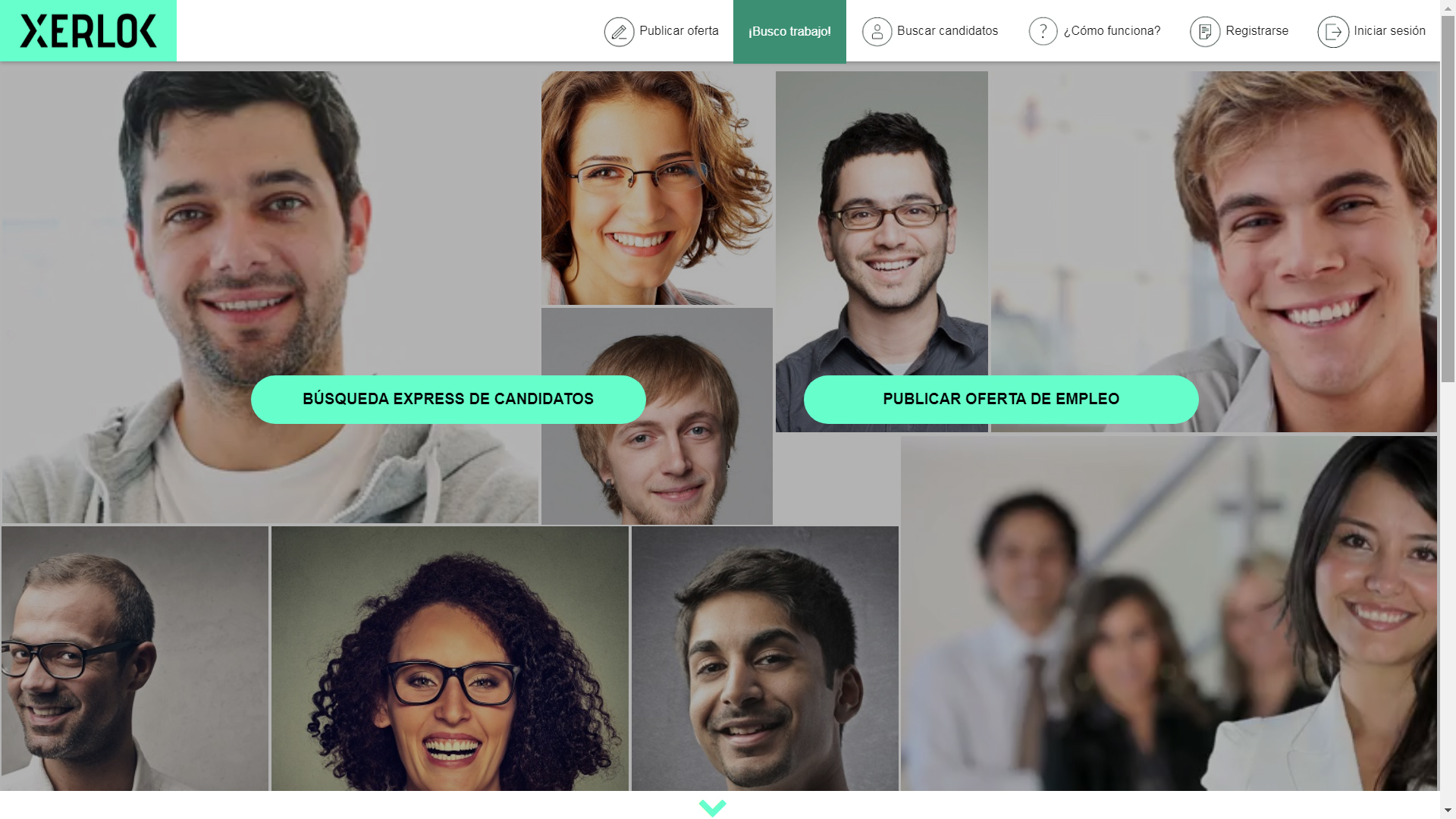Viewport: 1456px width, 819px height.
Task: Click the Registrarse document icon
Action: (1205, 32)
